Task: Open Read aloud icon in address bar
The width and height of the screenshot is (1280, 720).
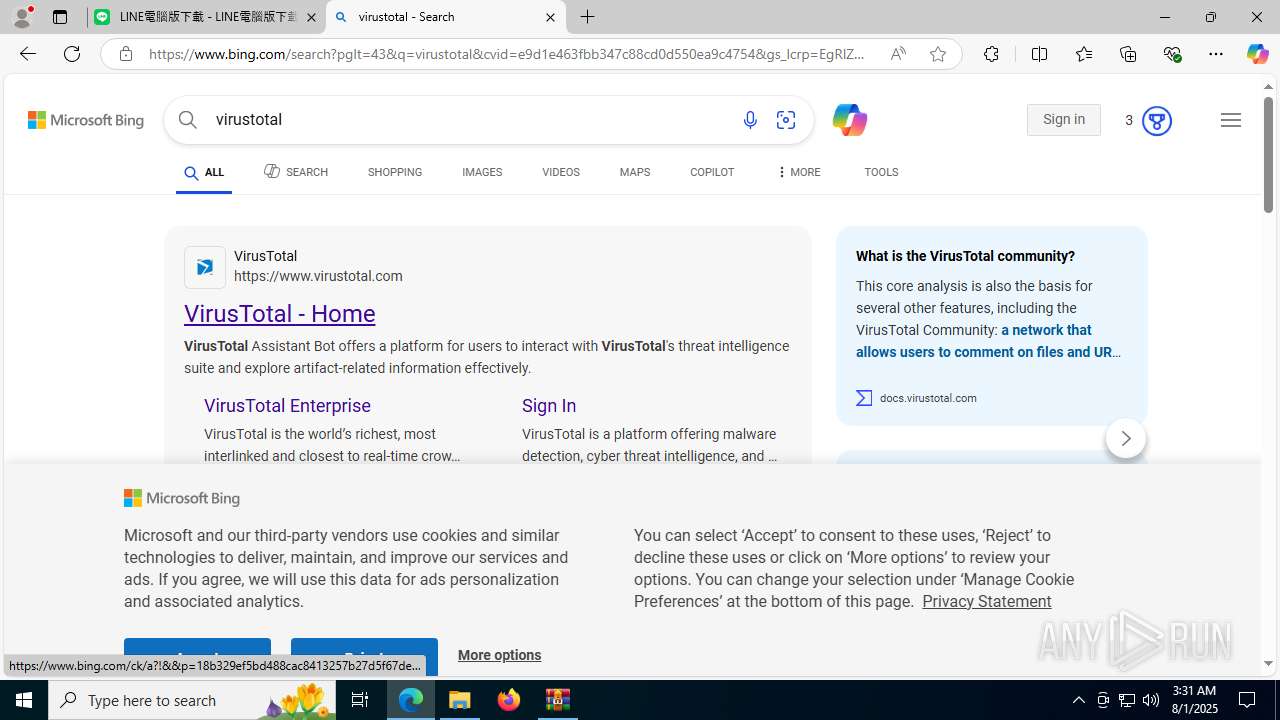Action: tap(898, 54)
